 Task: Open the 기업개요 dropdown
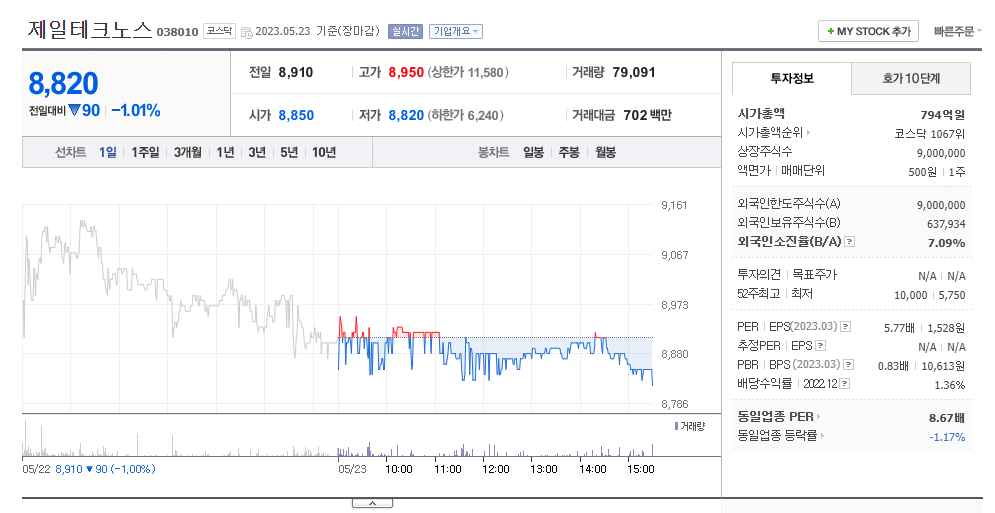pos(456,31)
